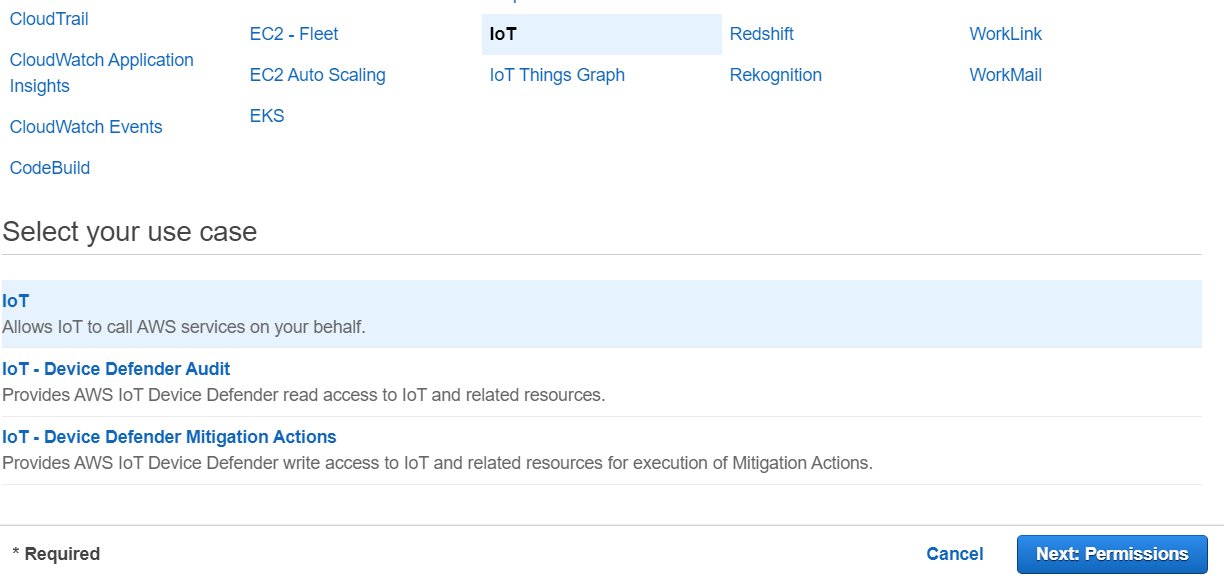The width and height of the screenshot is (1224, 581).
Task: Click the 'Select your use case' heading
Action: 130,232
